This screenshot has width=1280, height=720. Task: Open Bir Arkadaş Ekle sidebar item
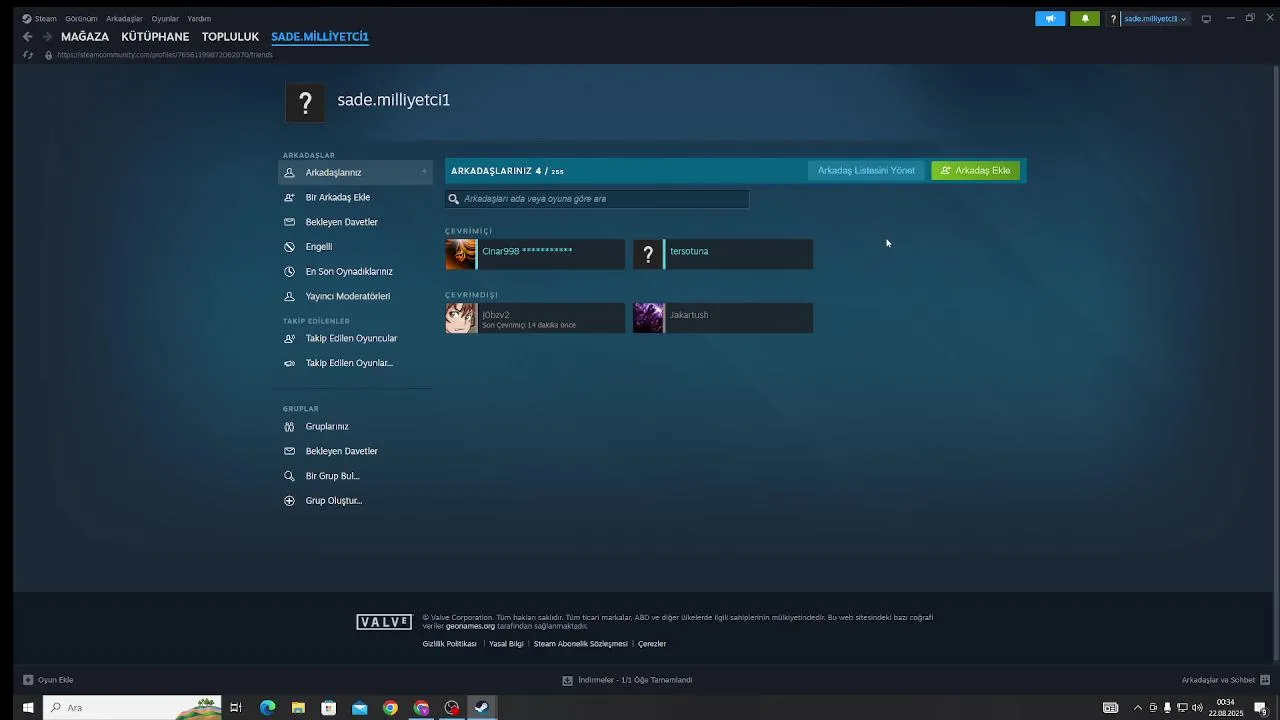(355, 197)
